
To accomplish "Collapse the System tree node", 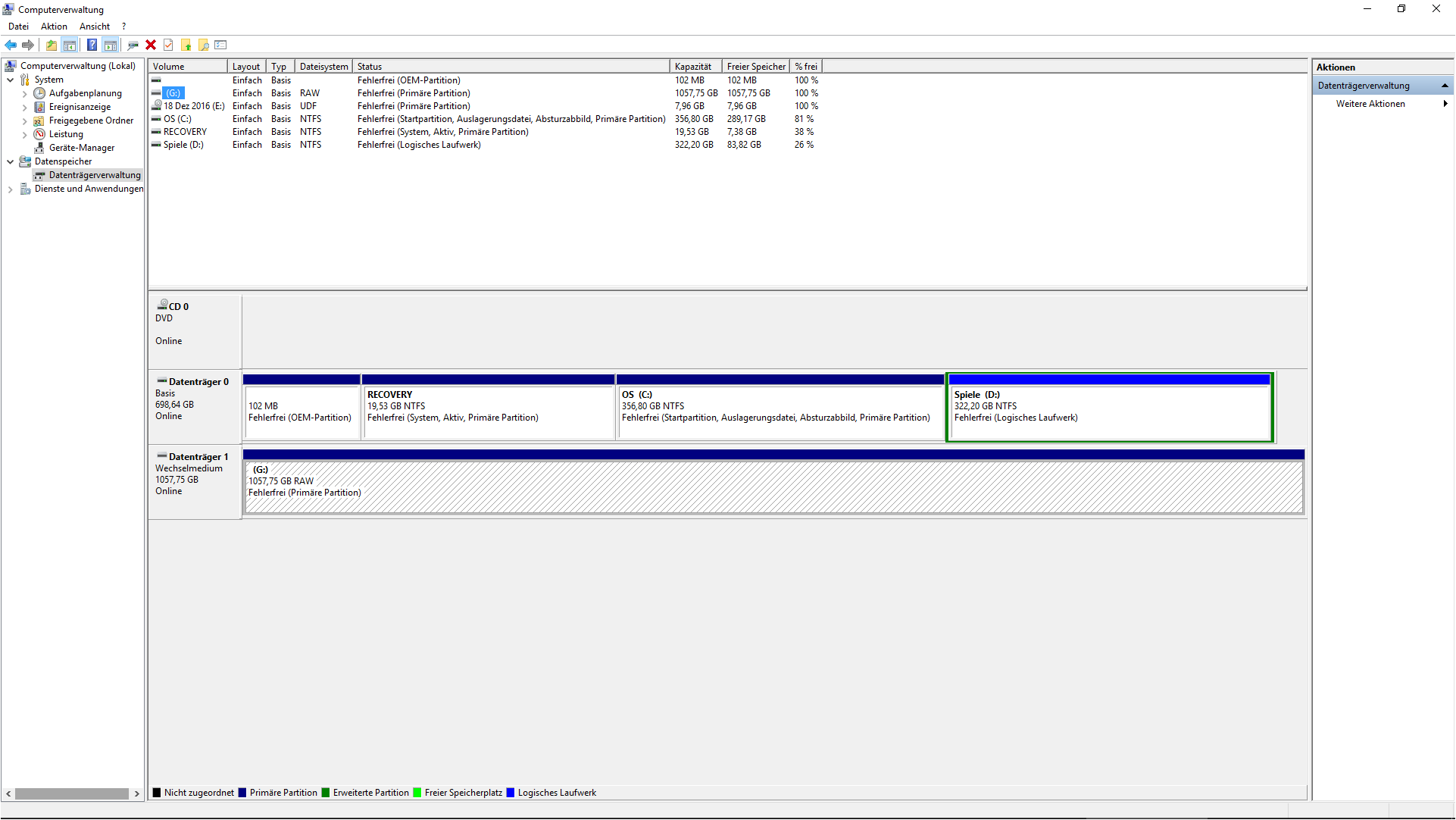I will click(x=11, y=80).
